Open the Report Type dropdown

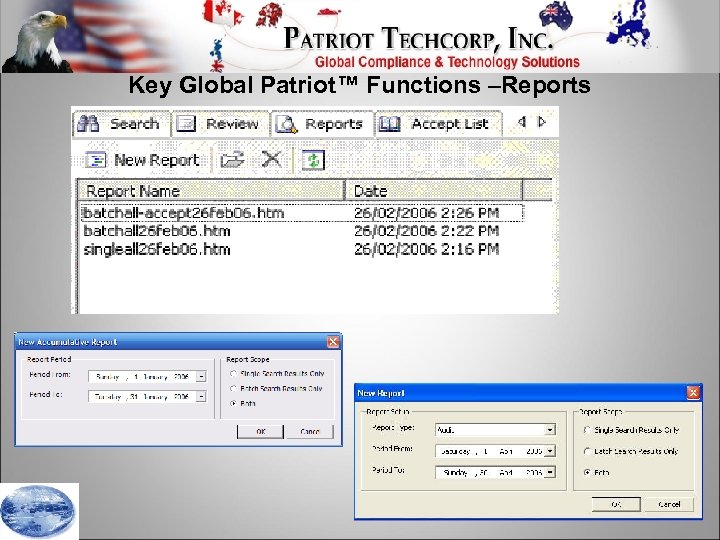point(550,430)
